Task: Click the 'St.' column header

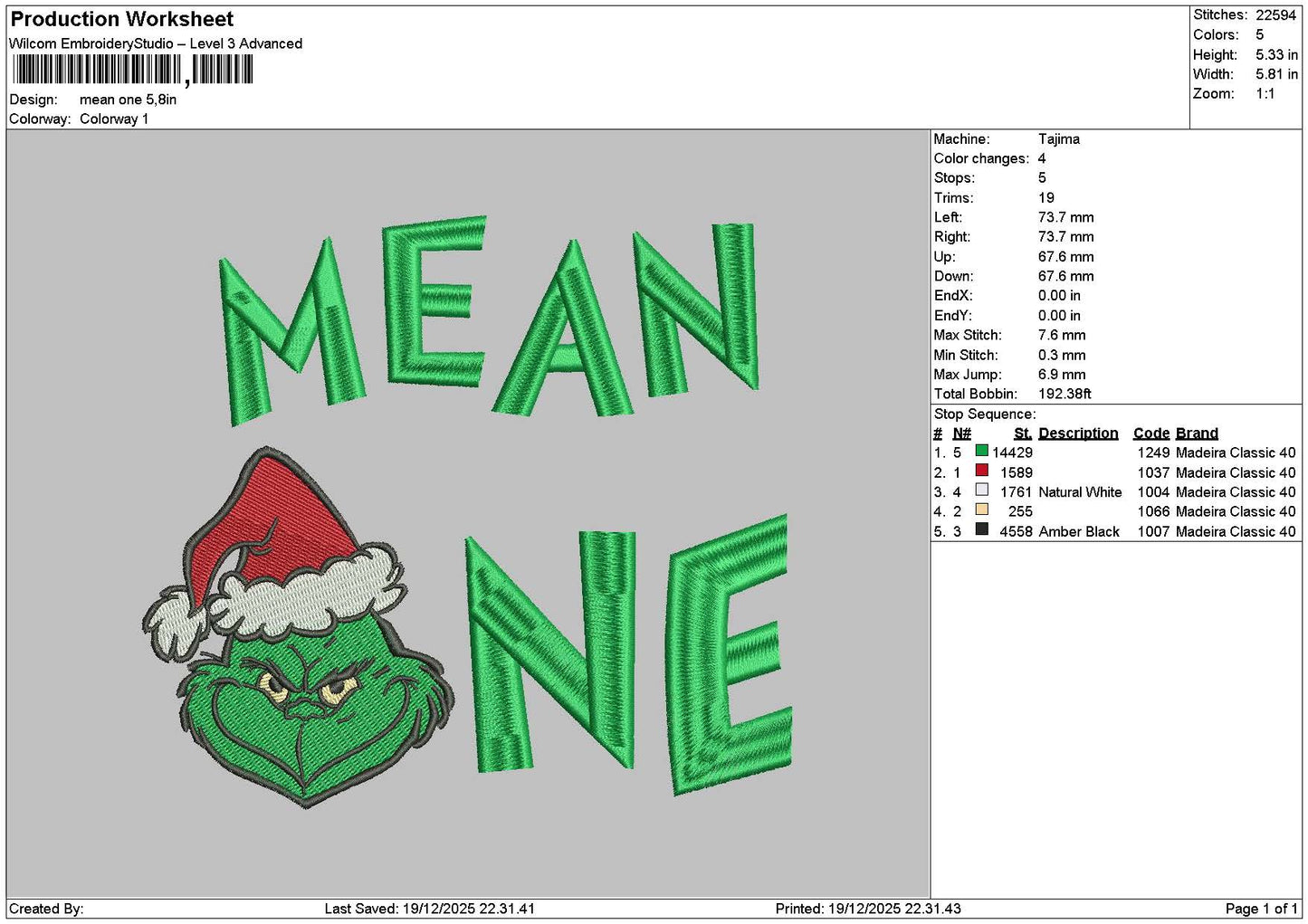Action: tap(1023, 433)
